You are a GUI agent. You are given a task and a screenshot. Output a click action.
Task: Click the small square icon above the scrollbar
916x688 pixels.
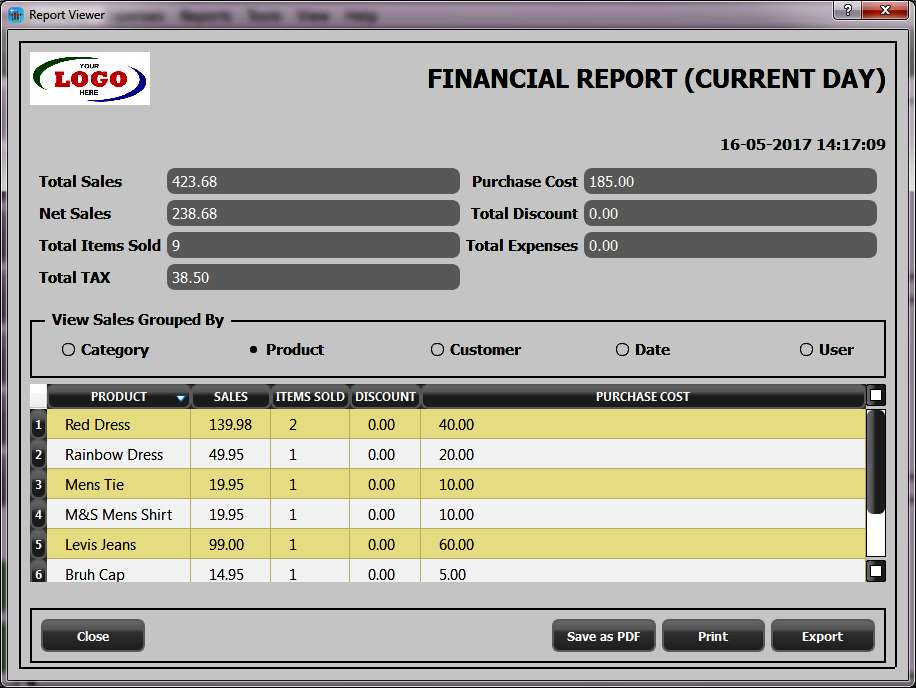pyautogui.click(x=876, y=395)
